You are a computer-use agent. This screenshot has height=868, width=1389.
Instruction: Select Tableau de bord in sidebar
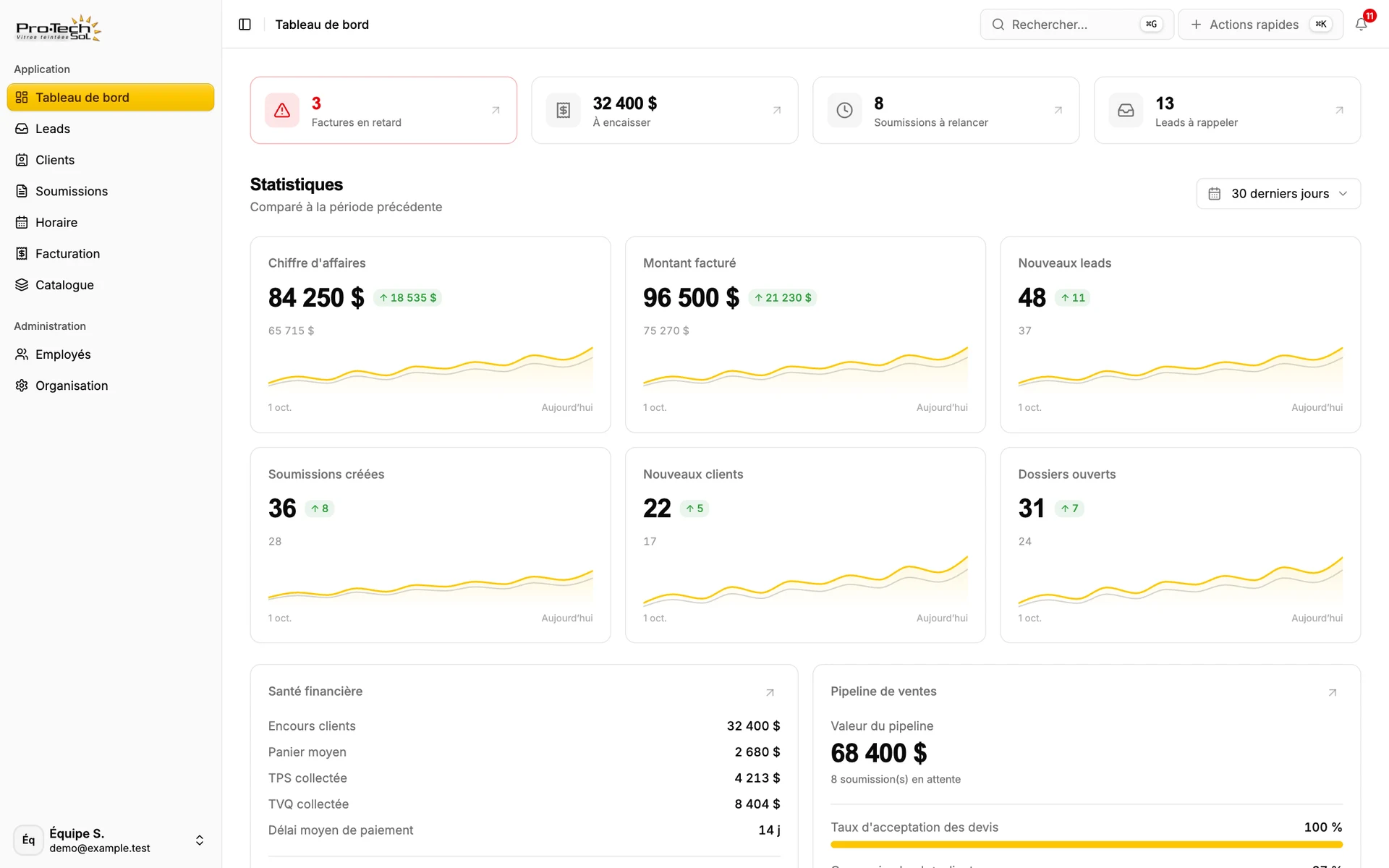click(111, 98)
